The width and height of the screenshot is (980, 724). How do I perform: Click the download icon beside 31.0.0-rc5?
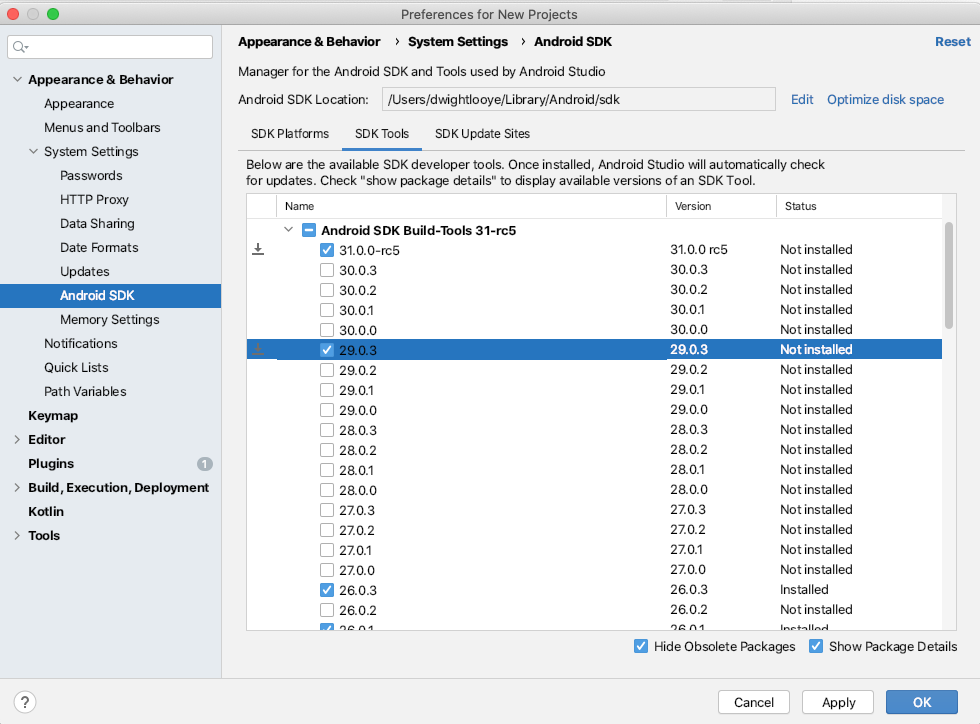click(258, 249)
